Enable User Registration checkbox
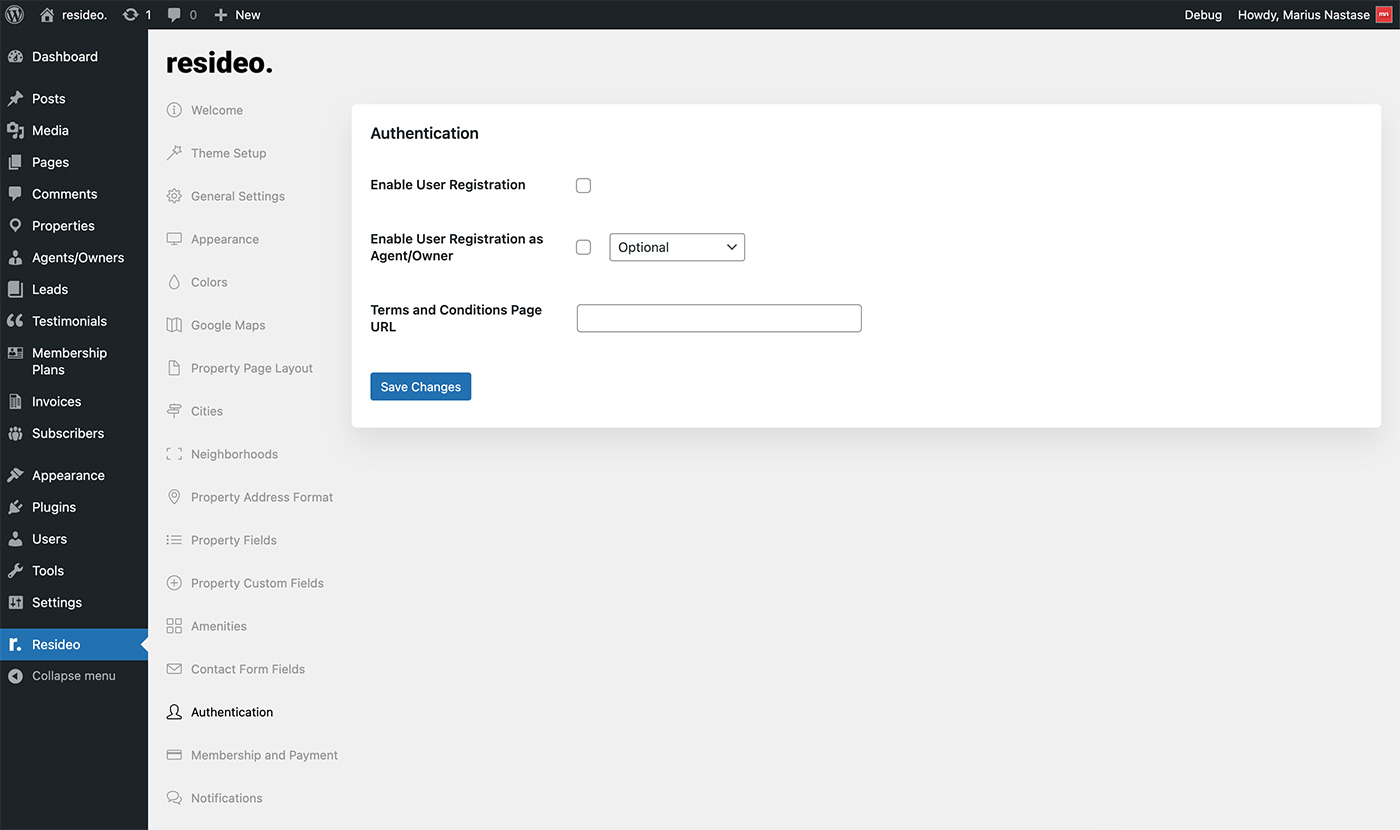This screenshot has height=830, width=1400. [x=584, y=185]
